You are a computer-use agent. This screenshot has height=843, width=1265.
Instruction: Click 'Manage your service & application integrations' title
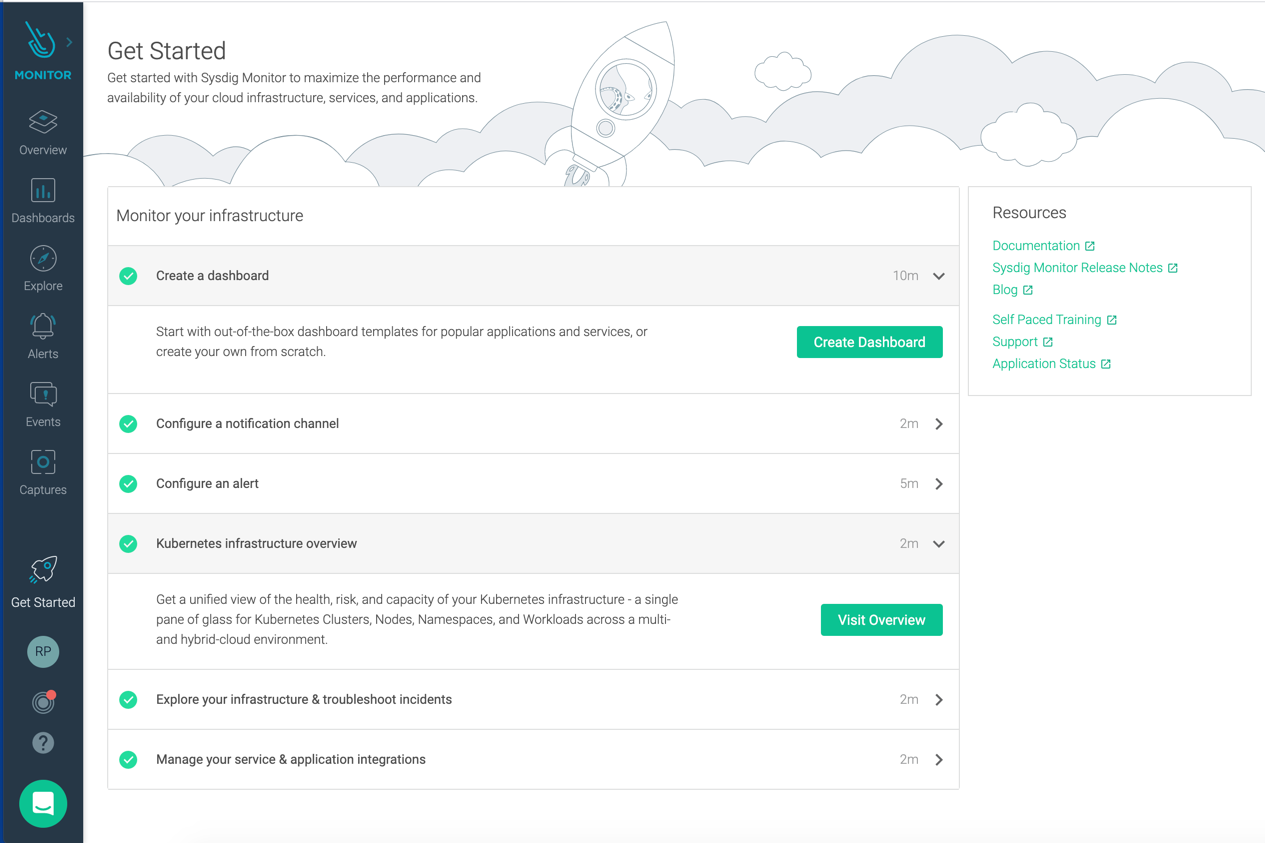(291, 760)
